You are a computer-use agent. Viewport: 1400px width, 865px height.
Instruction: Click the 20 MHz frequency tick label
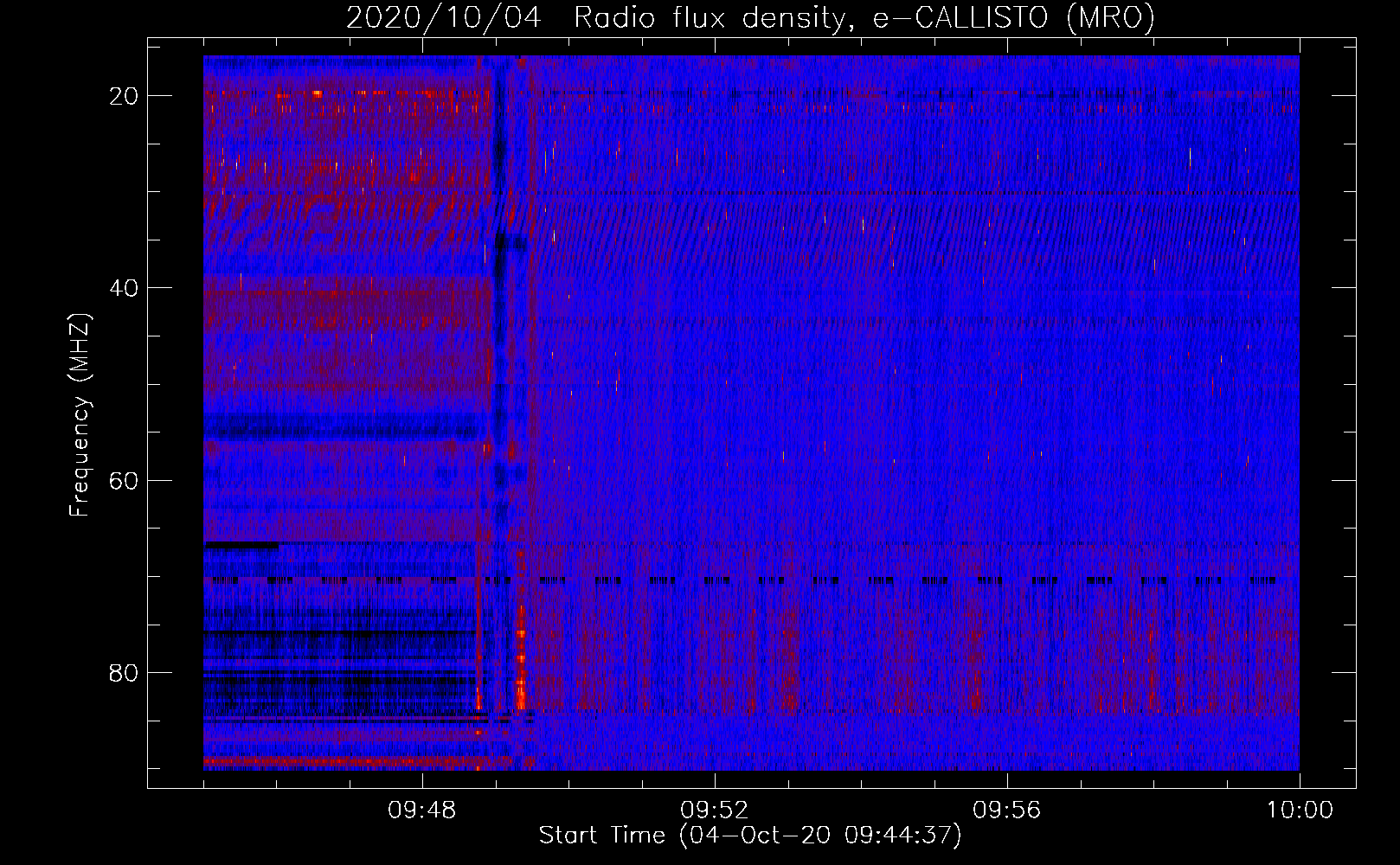click(124, 96)
